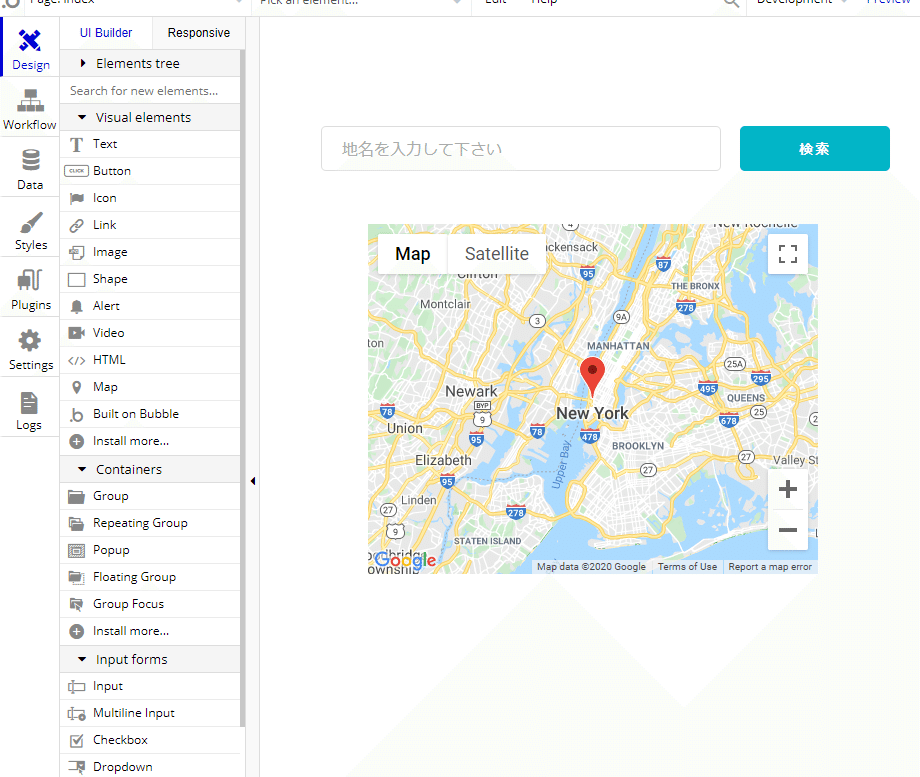Select the Image element
920x777 pixels.
pyautogui.click(x=150, y=252)
